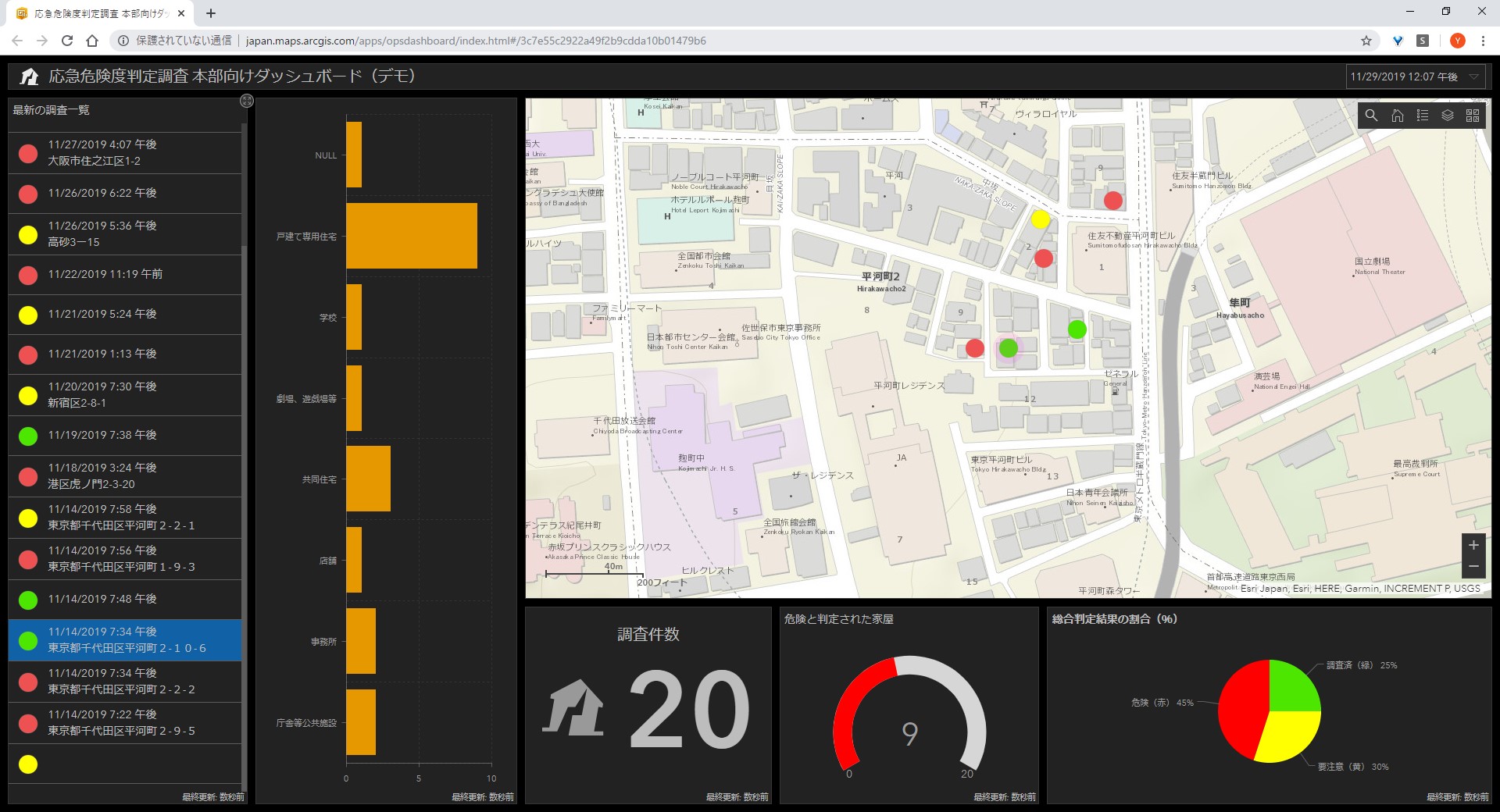
Task: Click the yellow marker on the map
Action: [1040, 219]
